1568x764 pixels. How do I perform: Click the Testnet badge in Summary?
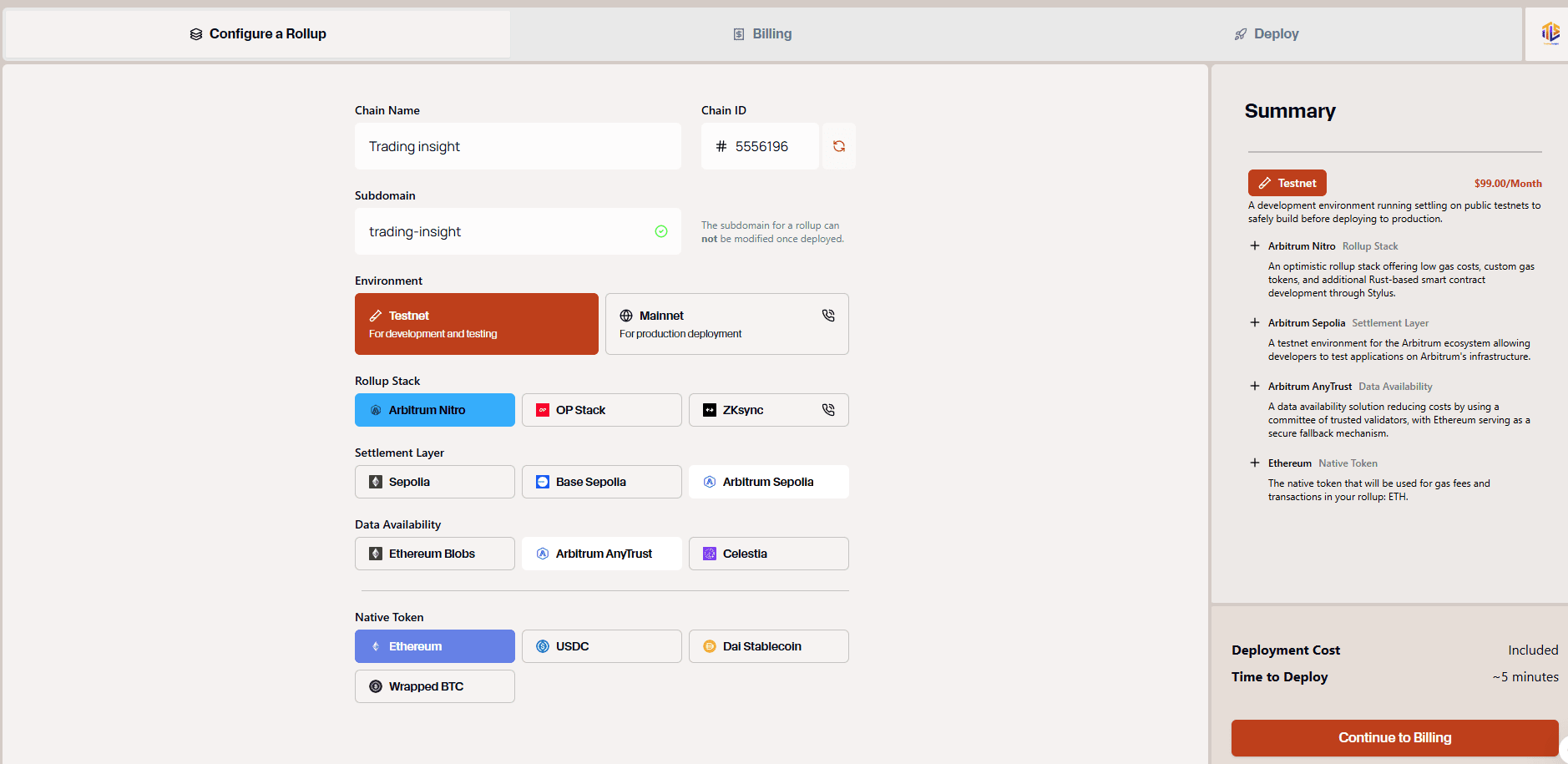pyautogui.click(x=1287, y=183)
